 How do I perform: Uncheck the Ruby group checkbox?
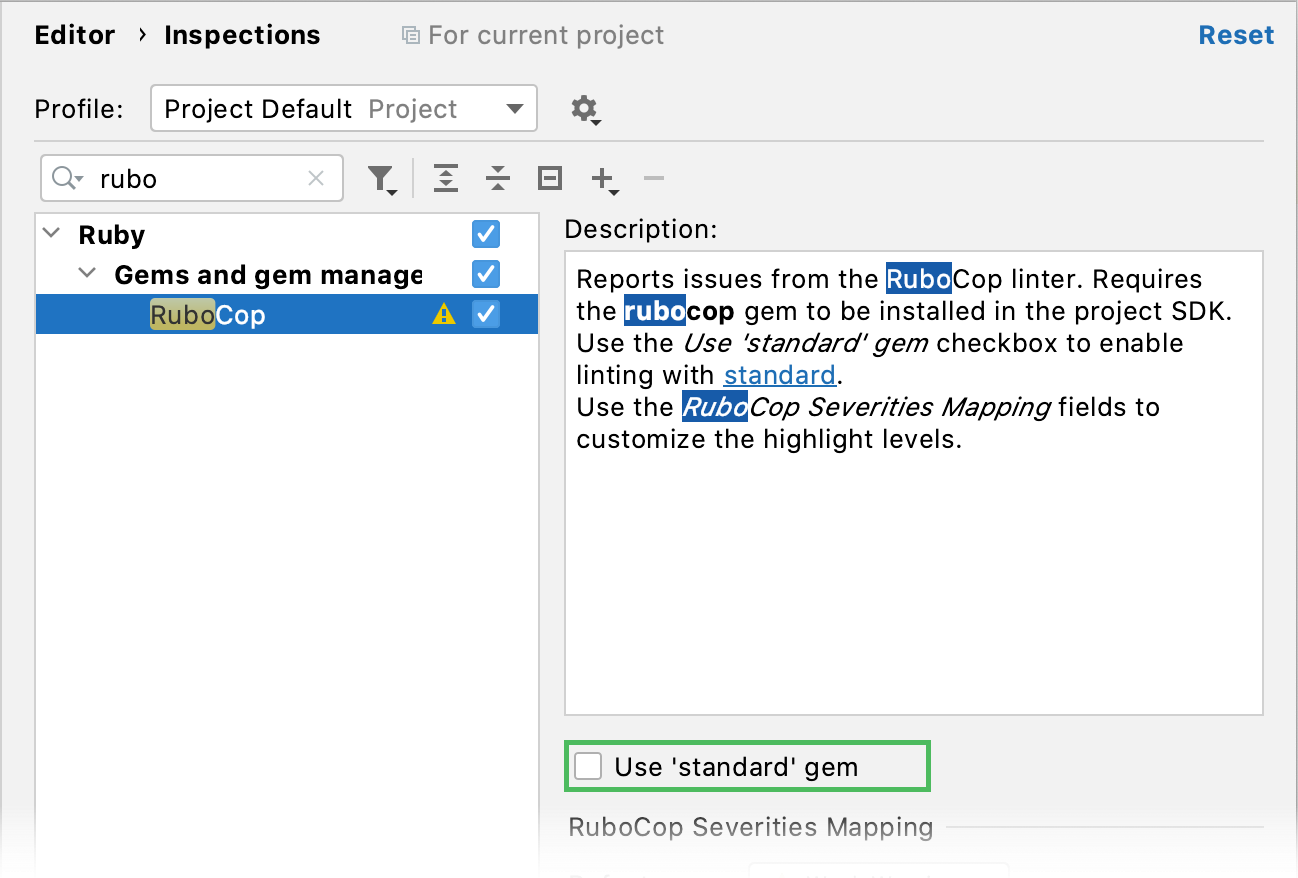(486, 234)
